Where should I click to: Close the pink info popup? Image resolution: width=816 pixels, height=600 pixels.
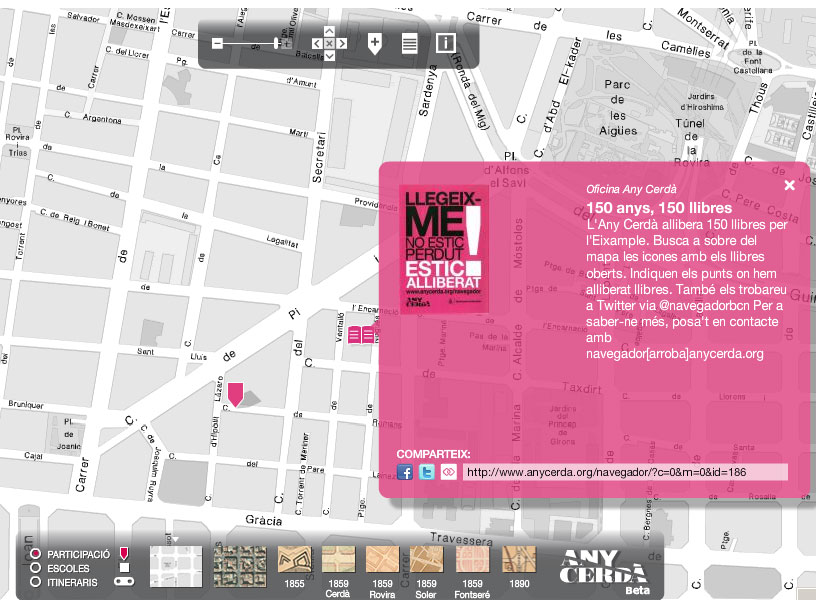[789, 185]
